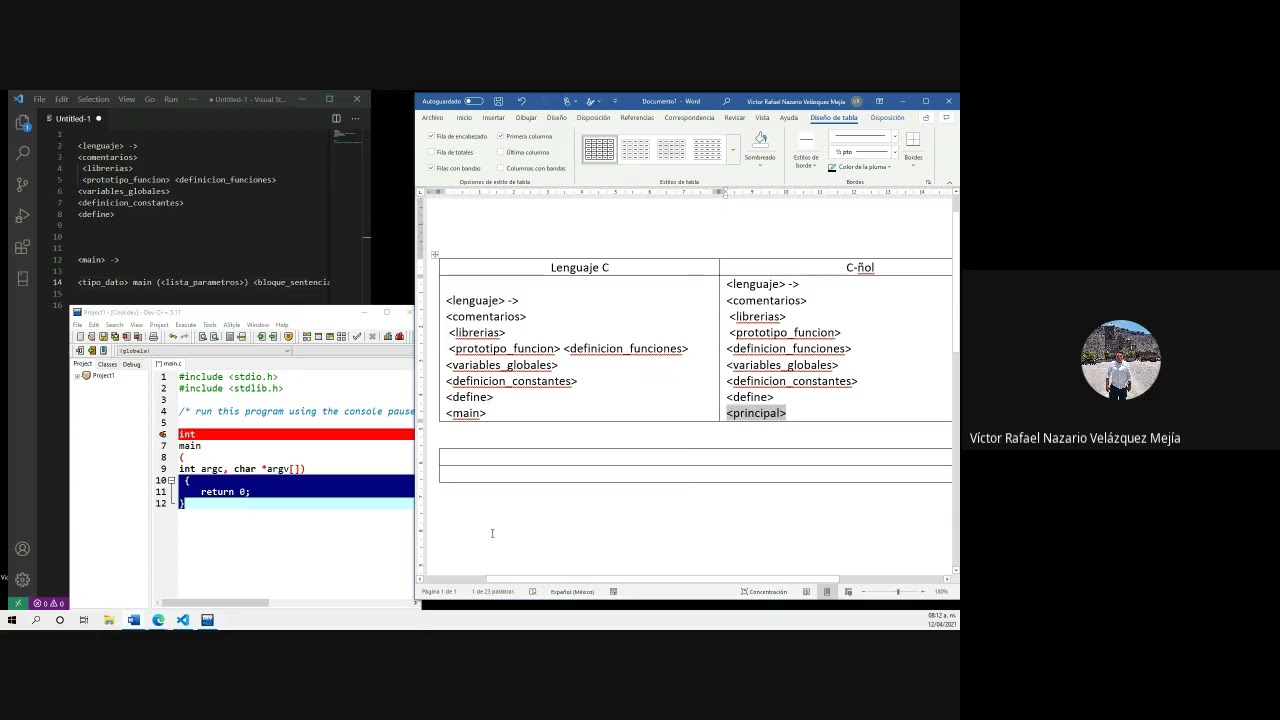Toggle Fila de encabezado checkbox

tap(431, 136)
